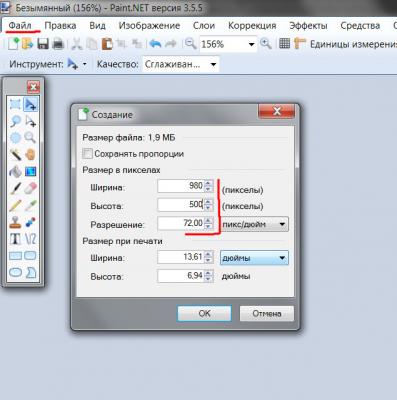Image resolution: width=397 pixels, height=400 pixels.
Task: Select the Pan hand tool
Action: [x=31, y=154]
